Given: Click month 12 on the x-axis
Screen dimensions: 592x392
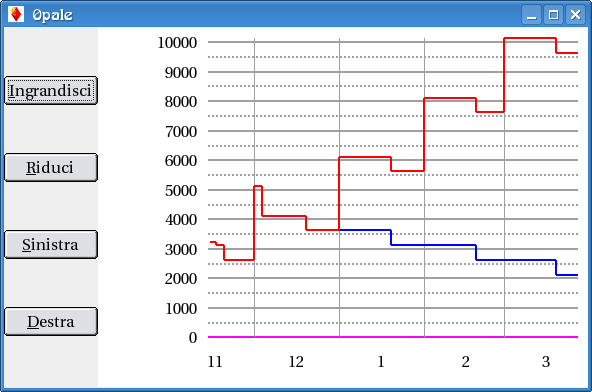Looking at the screenshot, I should (296, 362).
